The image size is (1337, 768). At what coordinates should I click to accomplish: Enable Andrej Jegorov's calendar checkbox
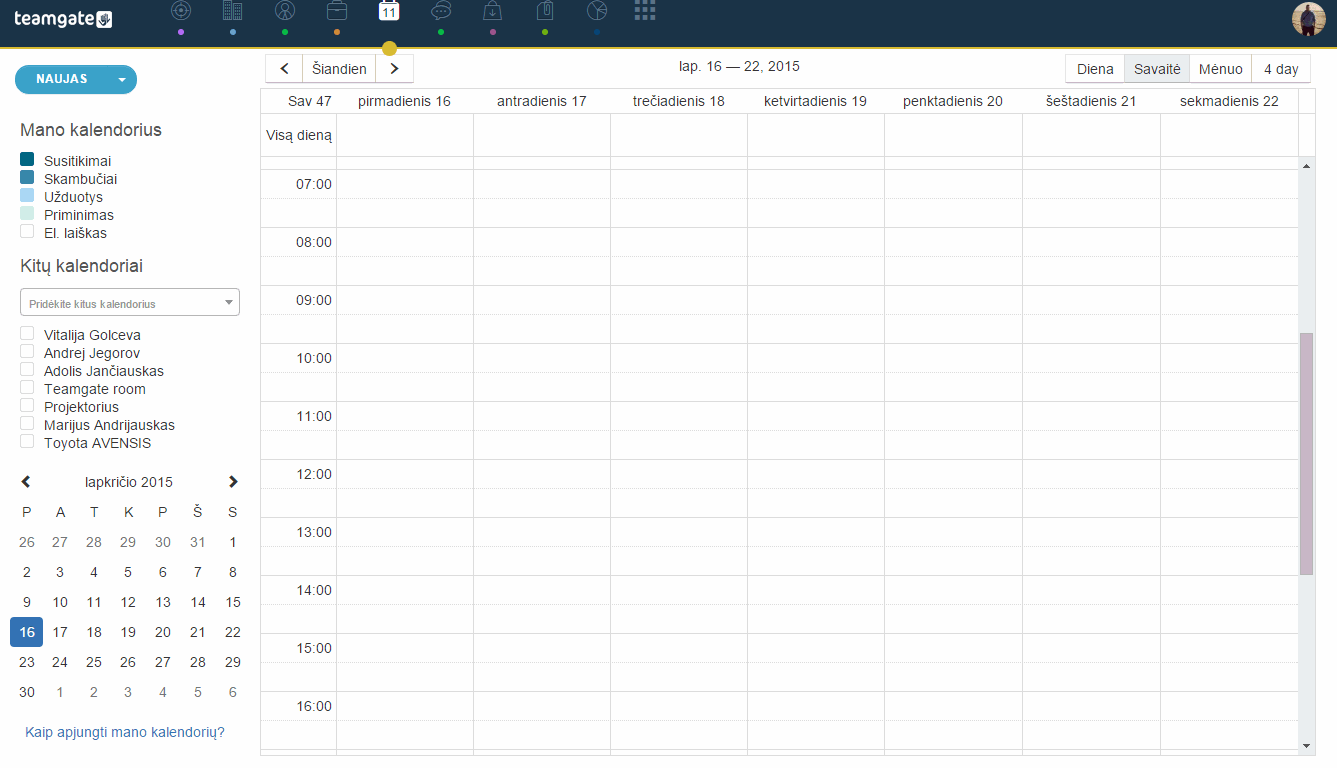coord(27,351)
